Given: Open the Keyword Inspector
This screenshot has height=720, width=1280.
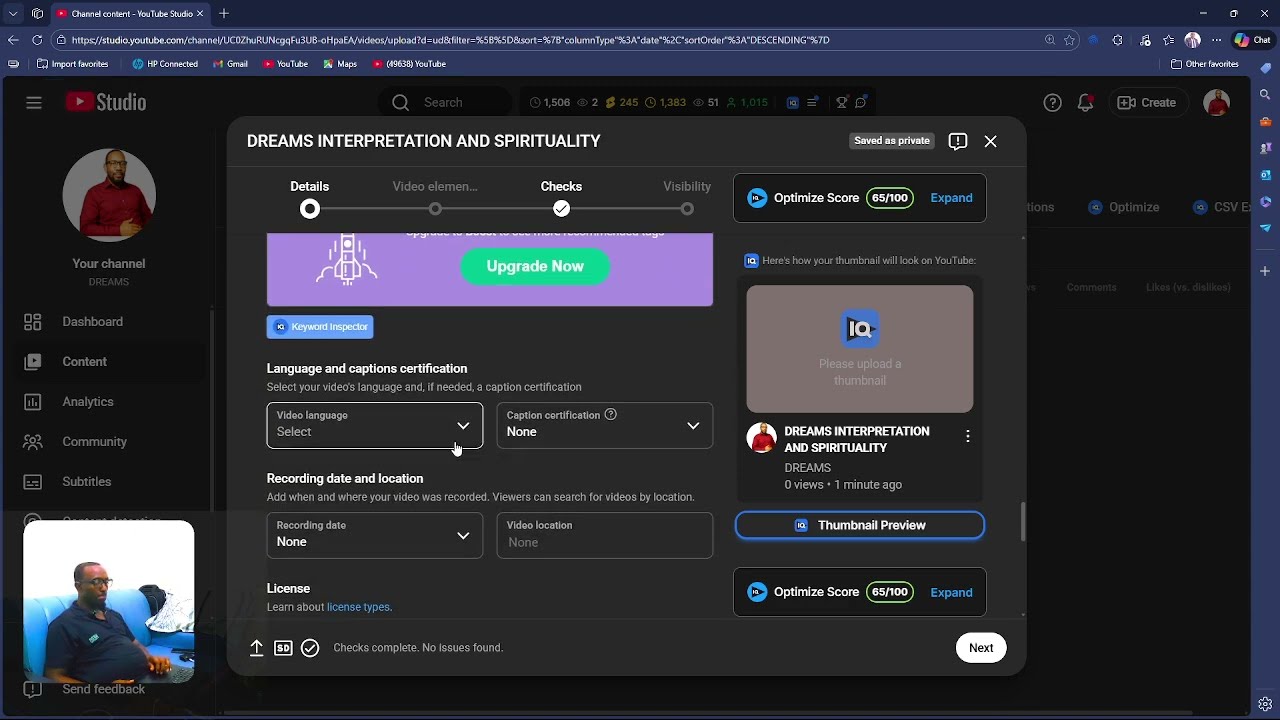Looking at the screenshot, I should coord(320,327).
